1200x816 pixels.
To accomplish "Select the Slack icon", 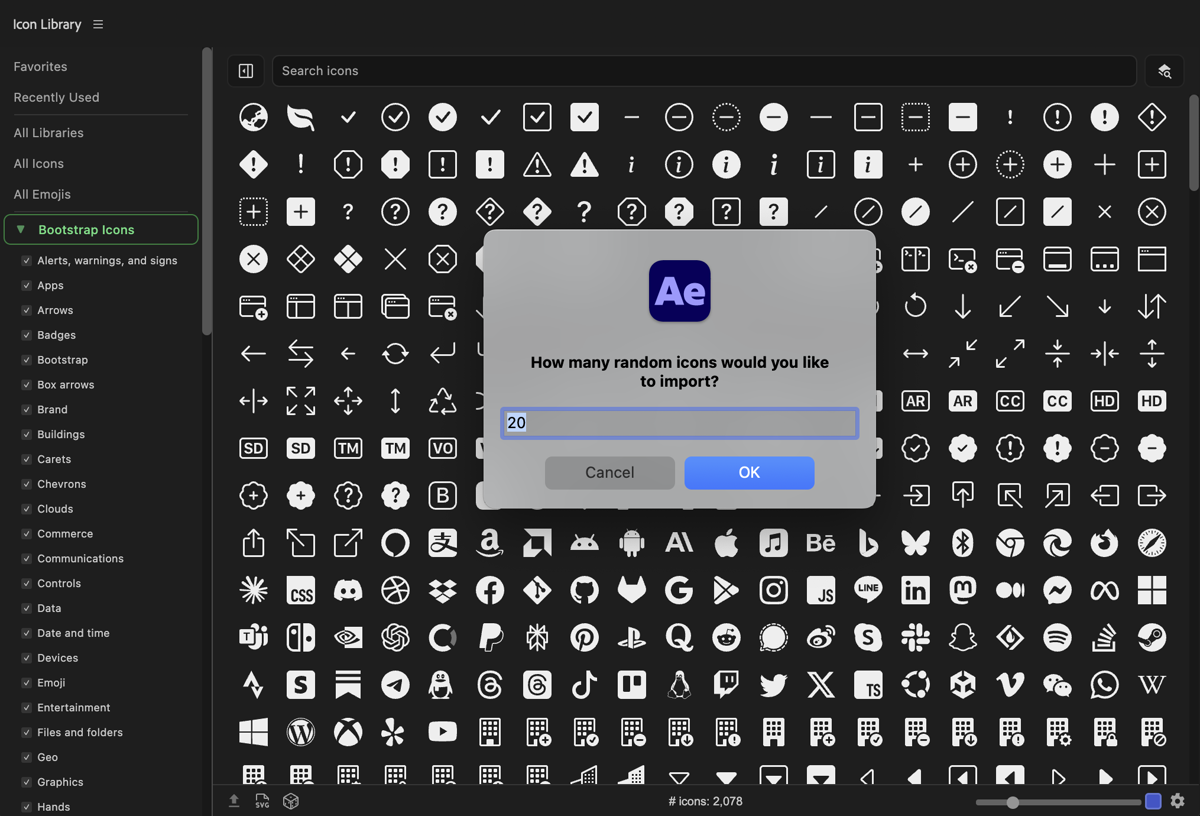I will coord(916,637).
